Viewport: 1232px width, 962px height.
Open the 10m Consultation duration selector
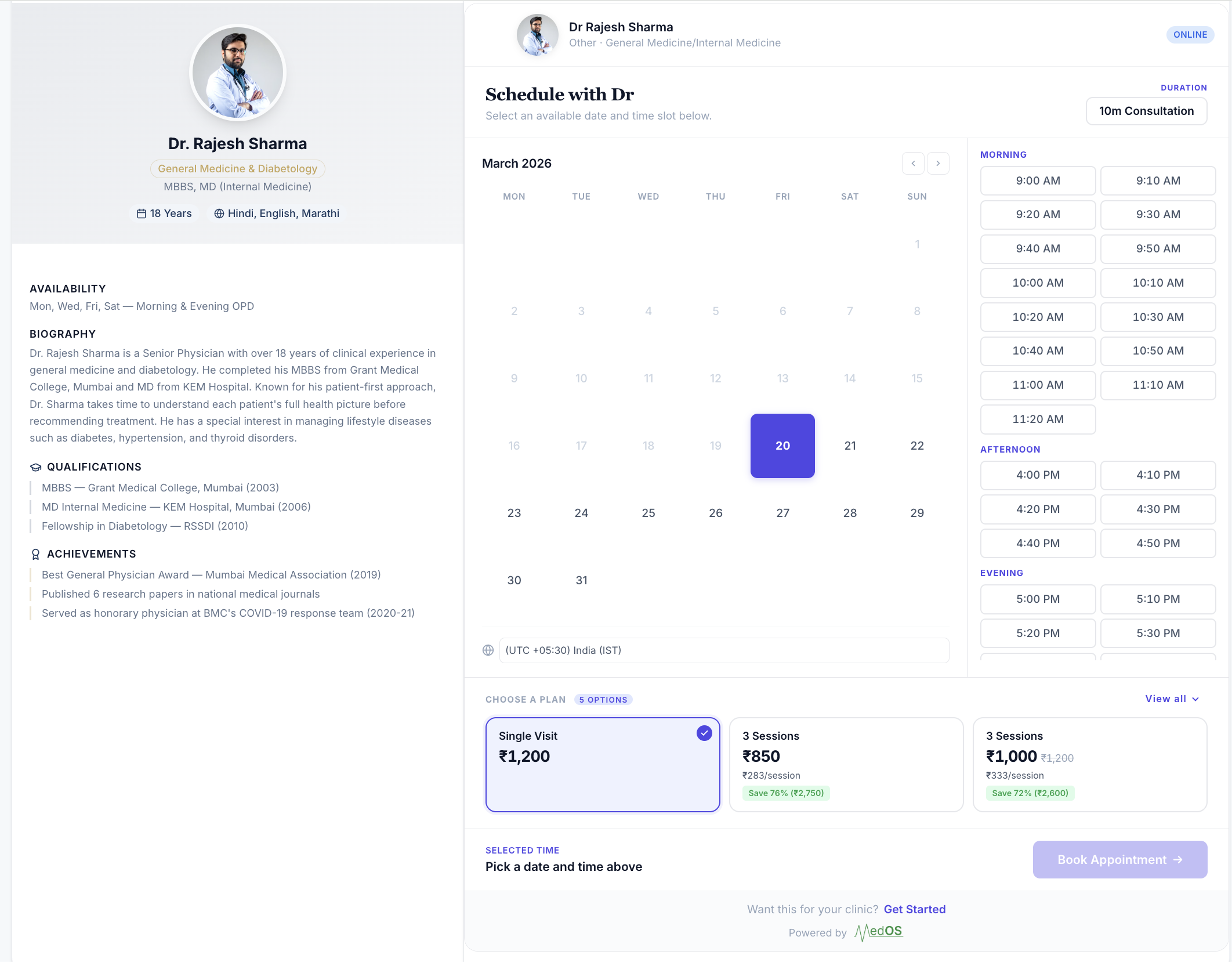1146,111
